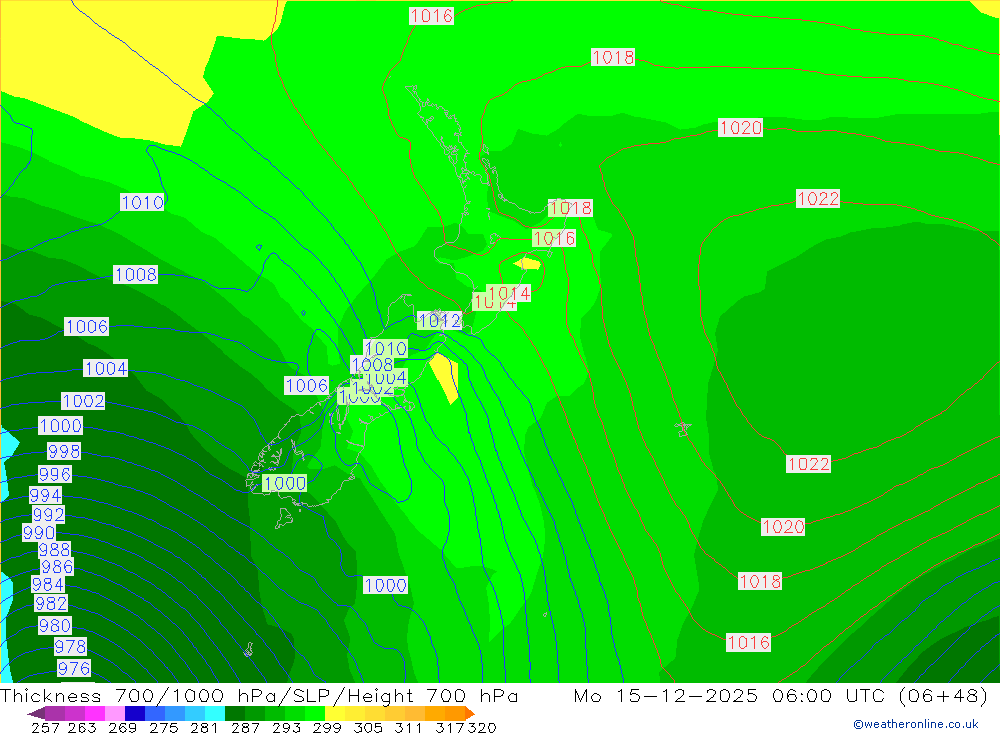Click the legend value 293
This screenshot has height=733, width=1000.
pyautogui.click(x=286, y=727)
